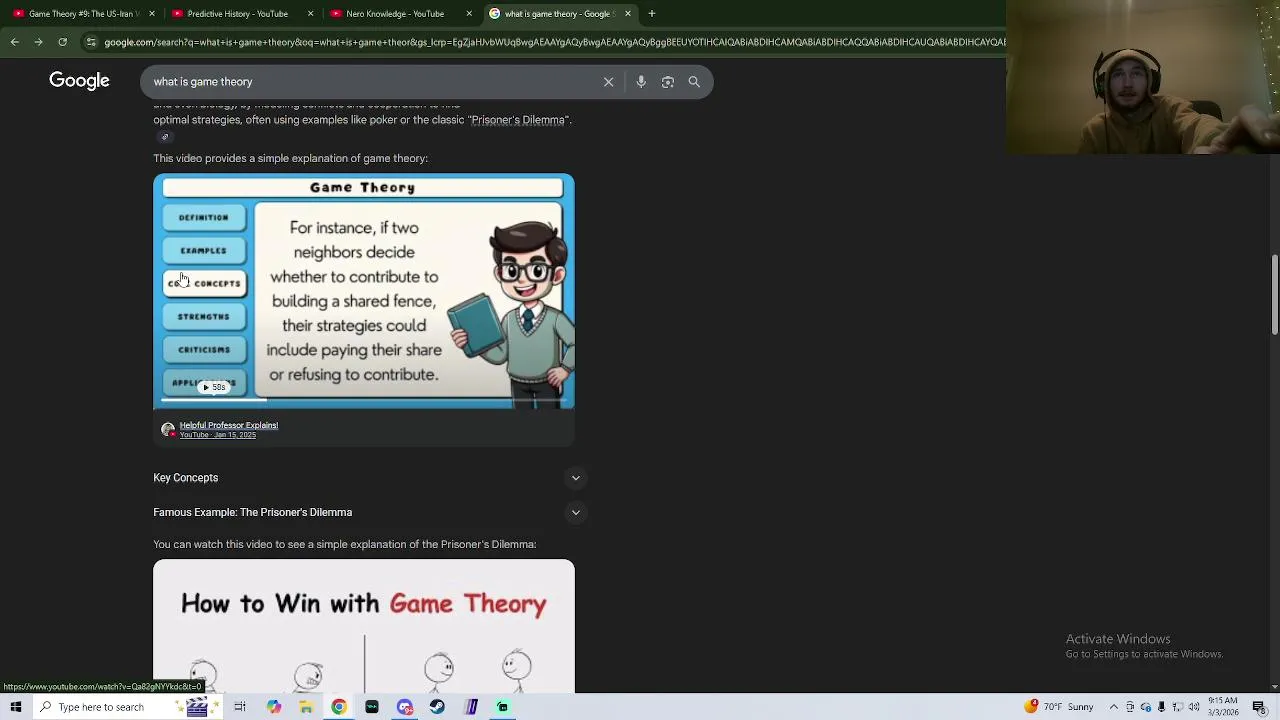Start a voice search with the microphone
1280x720 pixels.
641,82
